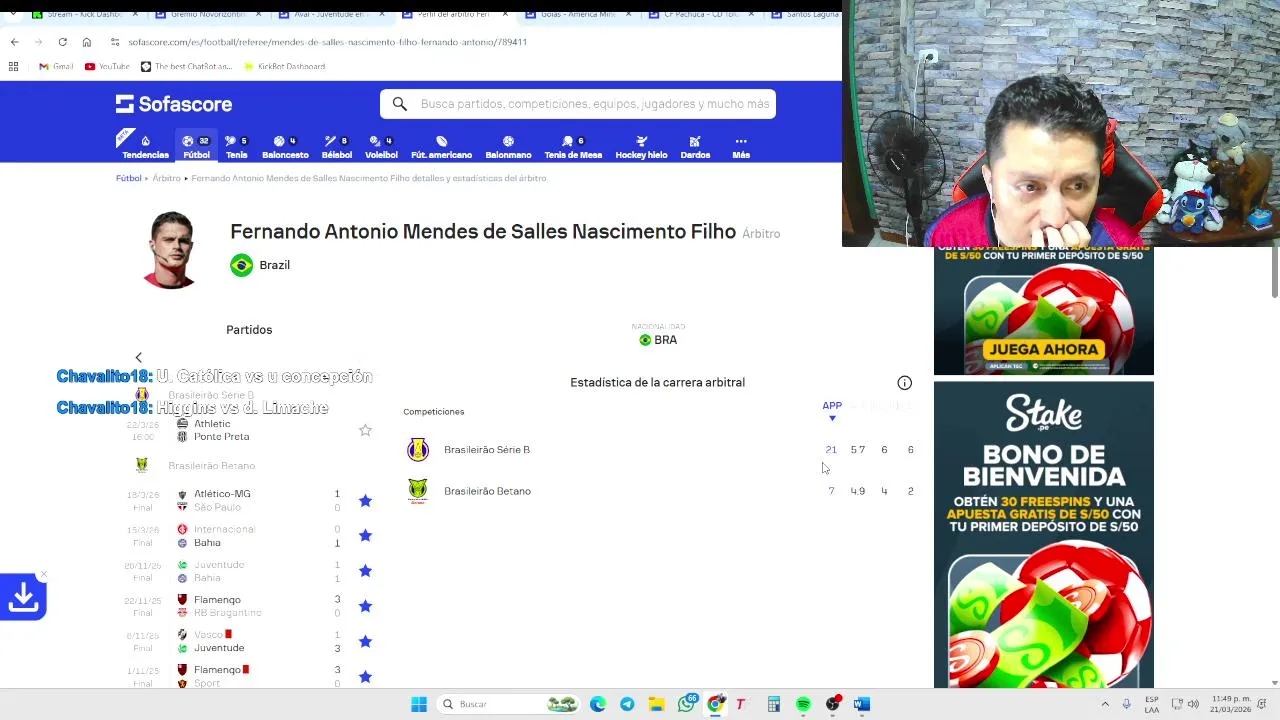The image size is (1280, 720).
Task: Open the Brasileirão Betano league header in matches list
Action: click(x=211, y=466)
